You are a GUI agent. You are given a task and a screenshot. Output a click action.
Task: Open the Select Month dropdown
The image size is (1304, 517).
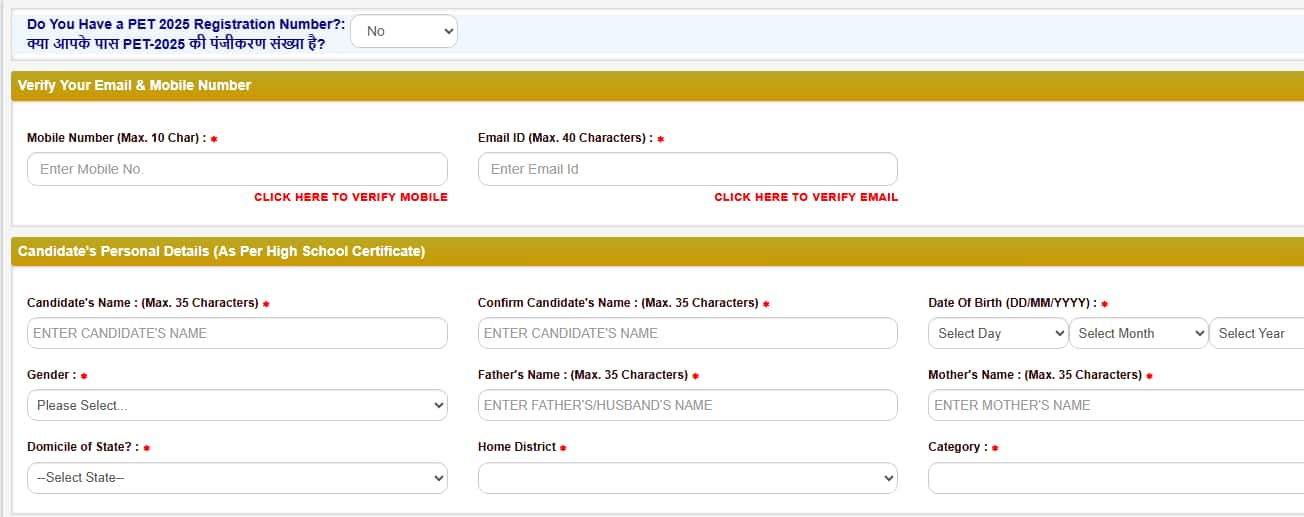[1139, 333]
